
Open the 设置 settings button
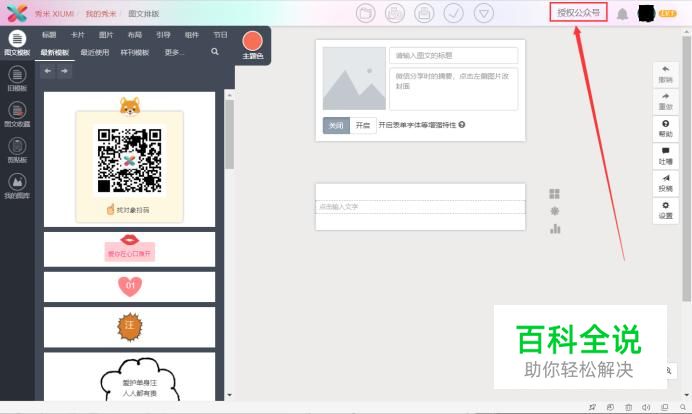666,211
